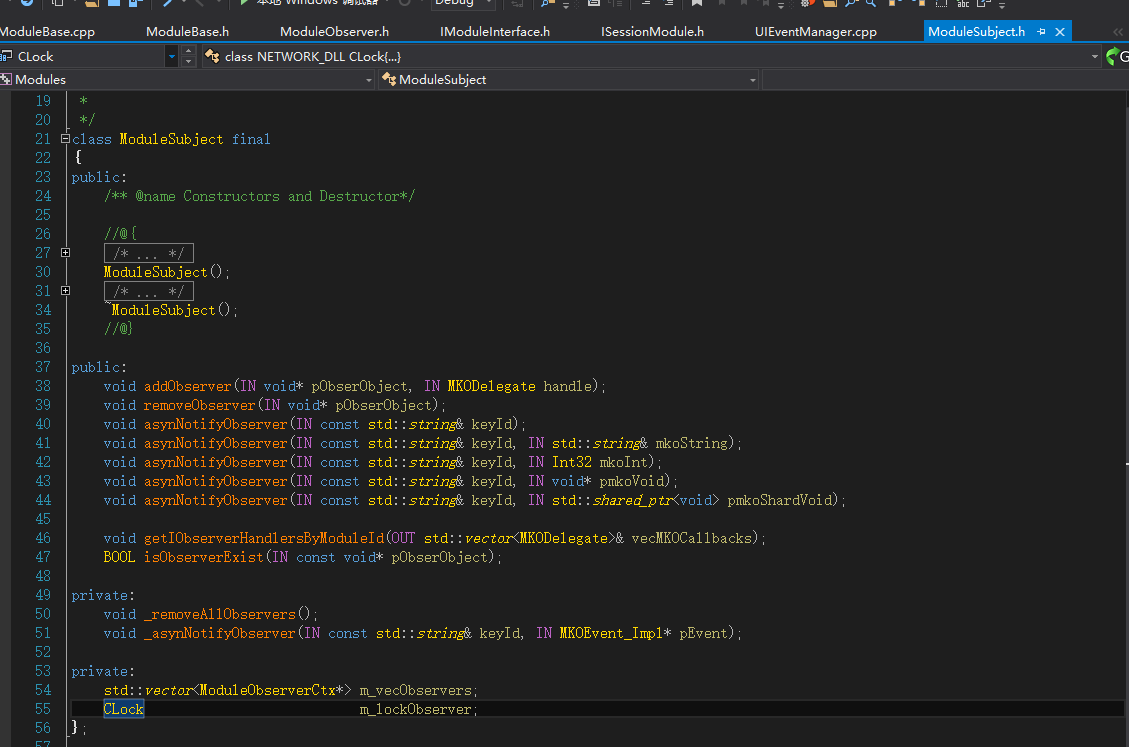The width and height of the screenshot is (1129, 747).
Task: Click the ModuleObserverCtx type on line 54
Action: 267,690
